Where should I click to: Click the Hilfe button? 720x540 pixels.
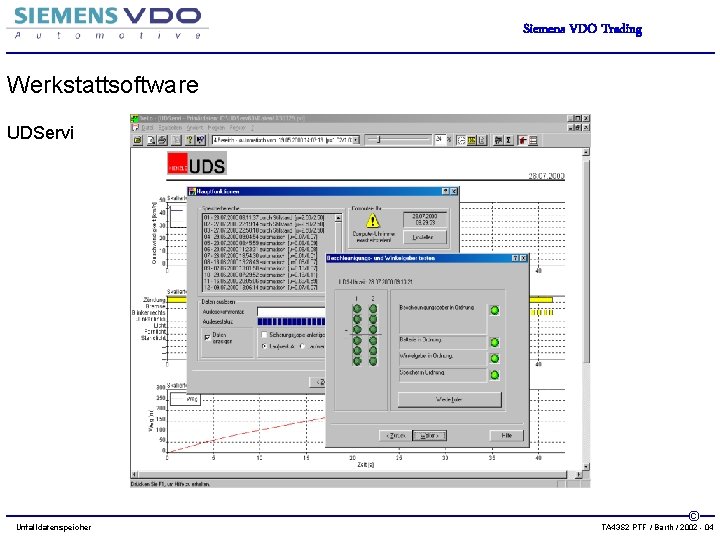(x=506, y=435)
